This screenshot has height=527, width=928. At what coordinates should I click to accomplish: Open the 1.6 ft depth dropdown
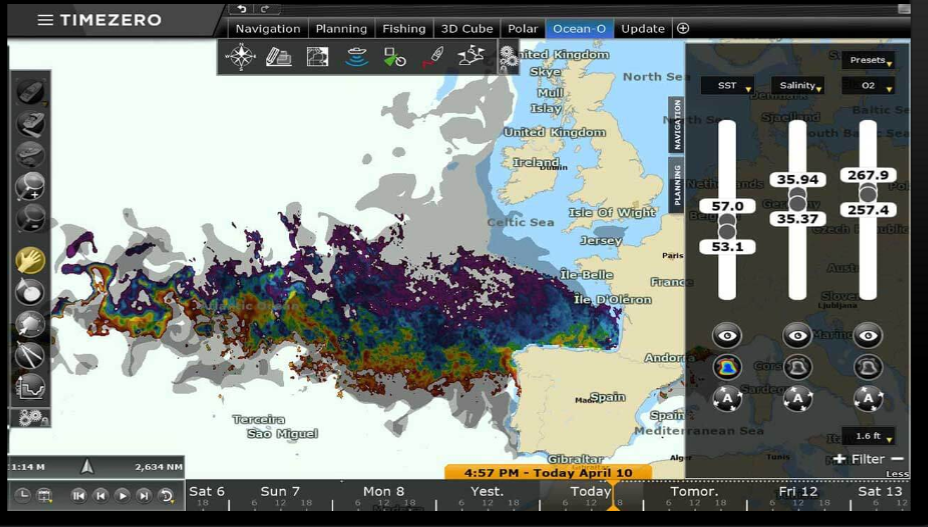(868, 436)
